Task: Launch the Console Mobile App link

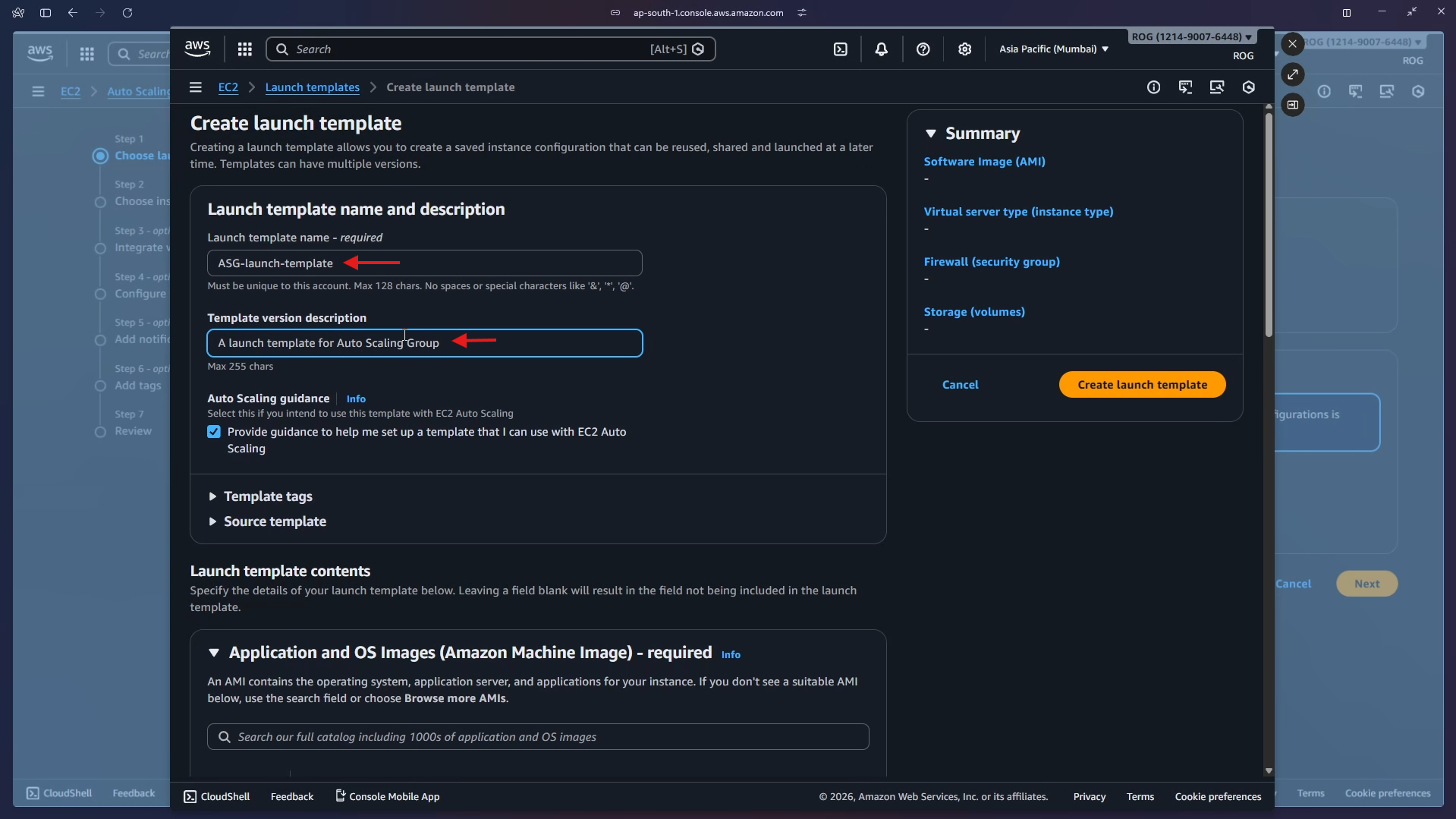Action: pos(387,795)
